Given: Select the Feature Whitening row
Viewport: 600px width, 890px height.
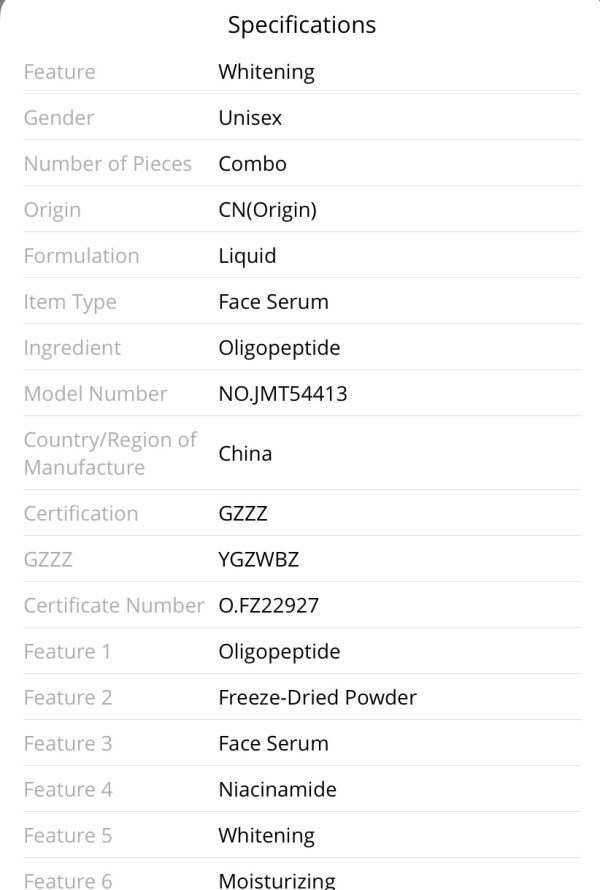Looking at the screenshot, I should click(x=302, y=72).
